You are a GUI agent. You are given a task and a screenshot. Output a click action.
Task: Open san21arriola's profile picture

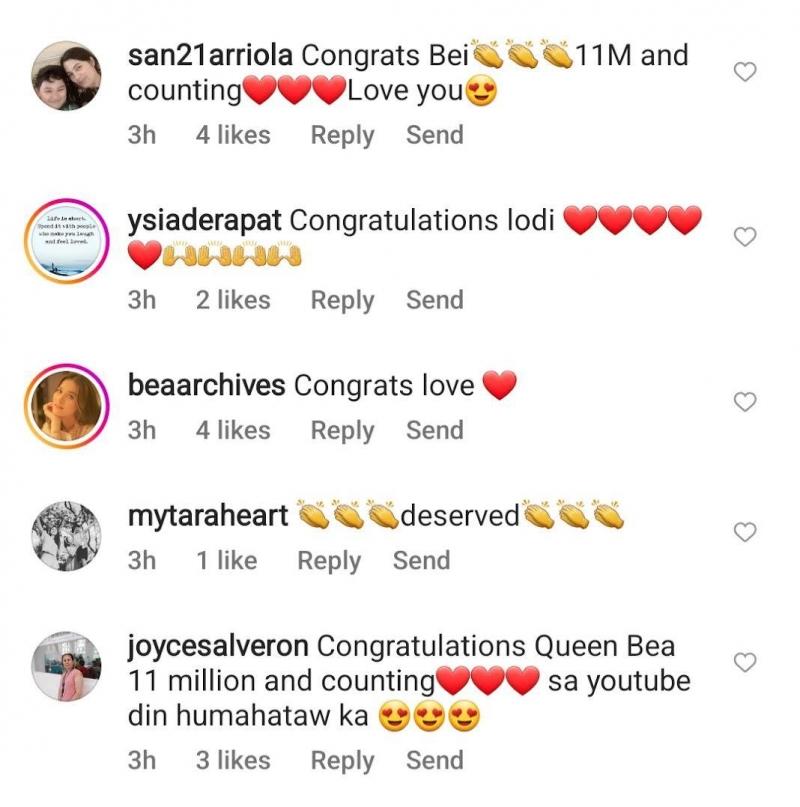67,75
